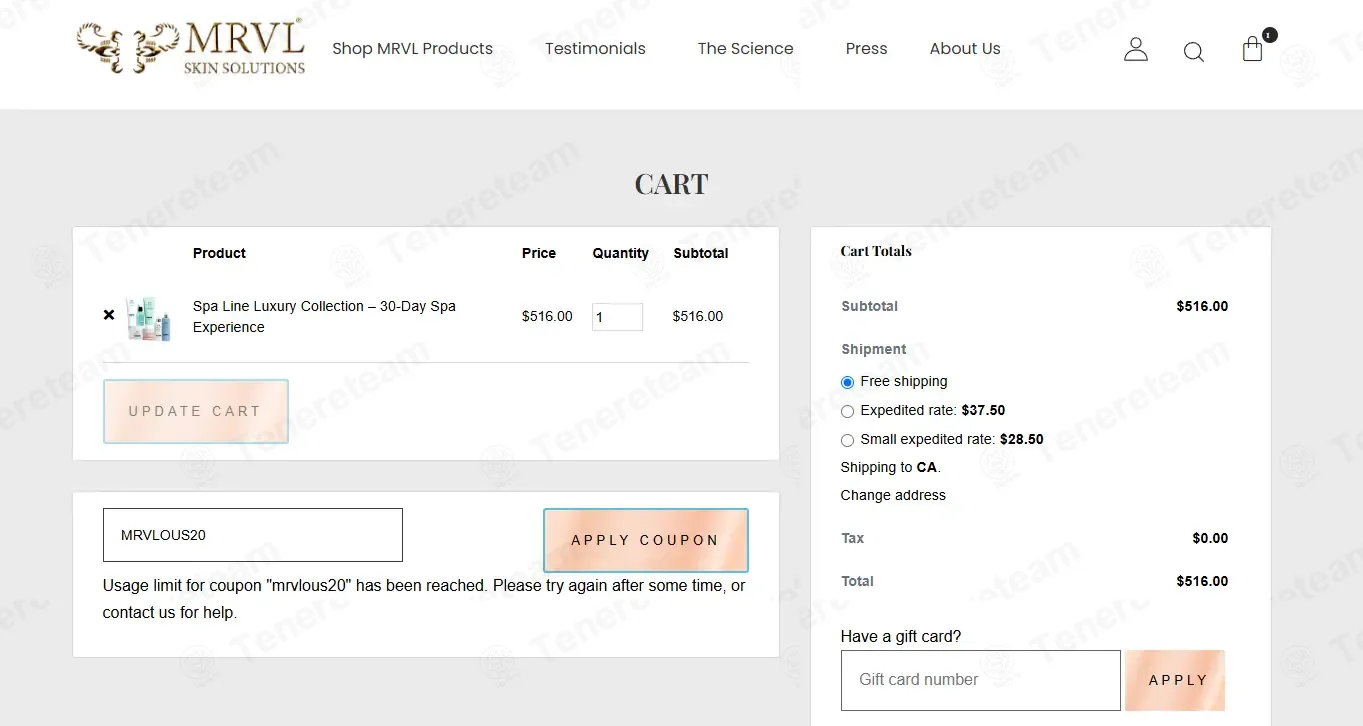Image resolution: width=1363 pixels, height=726 pixels.
Task: Click the Total amount $516.00
Action: point(1202,581)
